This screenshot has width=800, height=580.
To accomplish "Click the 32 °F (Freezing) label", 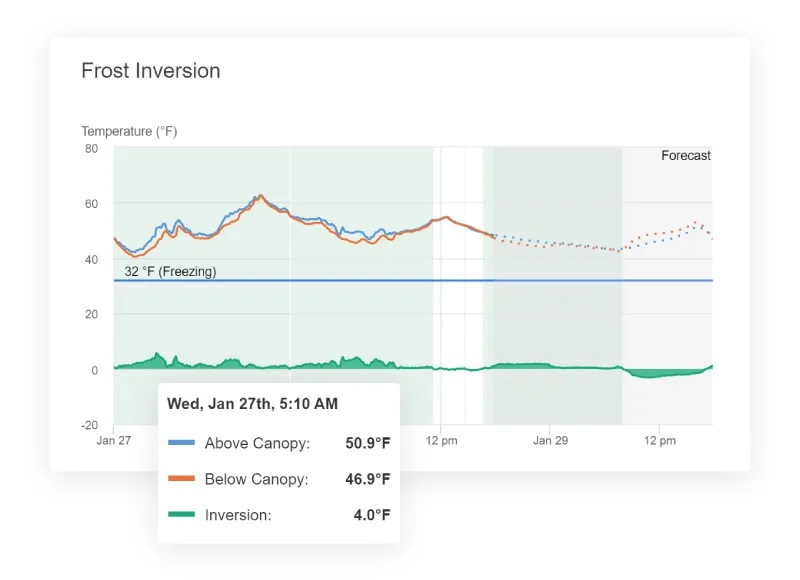I will [x=170, y=271].
